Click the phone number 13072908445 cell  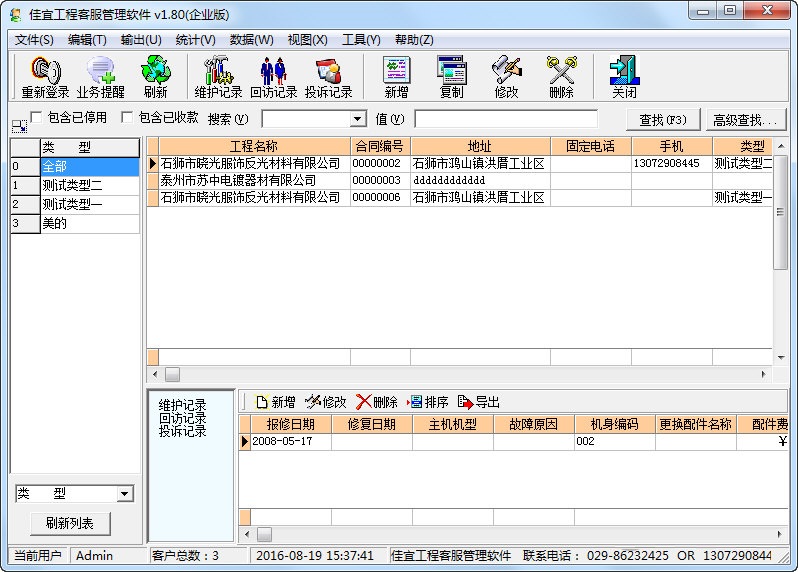pos(672,163)
